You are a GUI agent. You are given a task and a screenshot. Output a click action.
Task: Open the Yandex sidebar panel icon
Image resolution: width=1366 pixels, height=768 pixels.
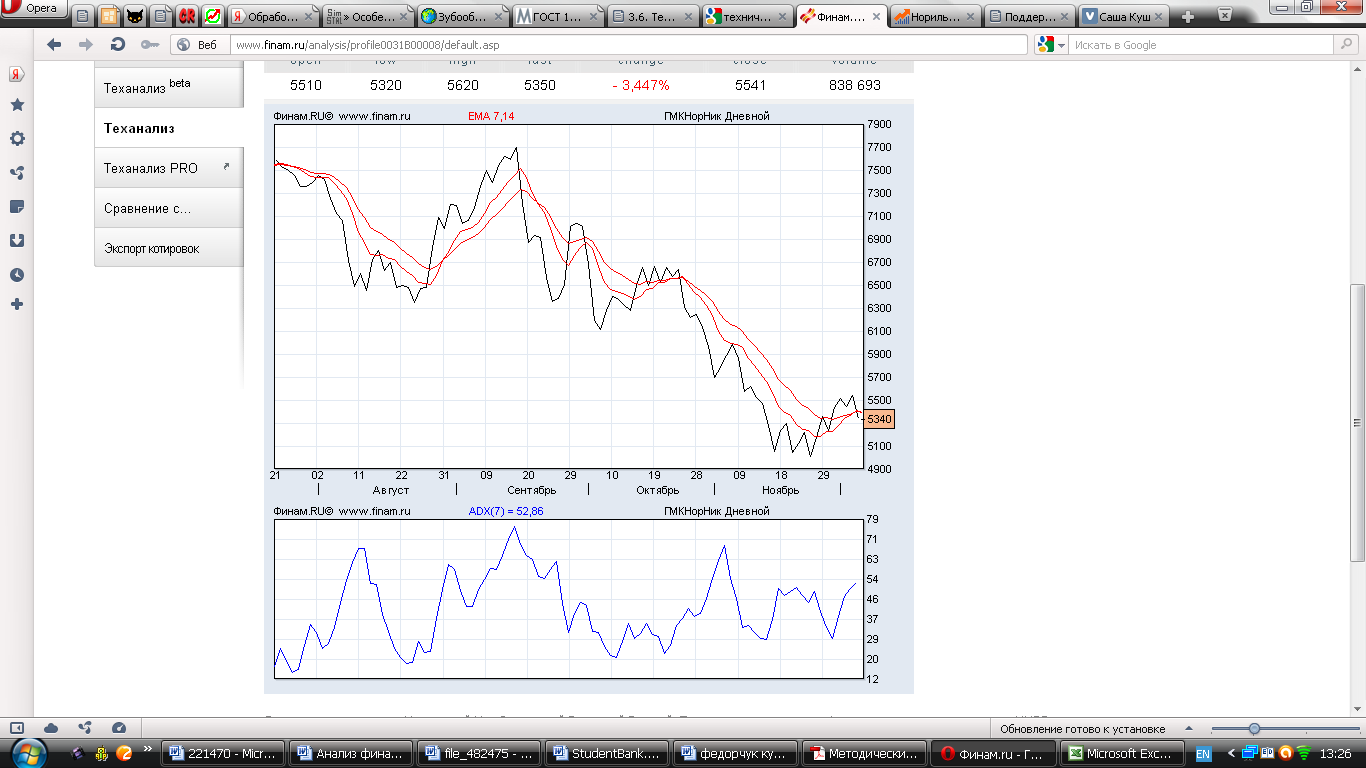[x=17, y=75]
